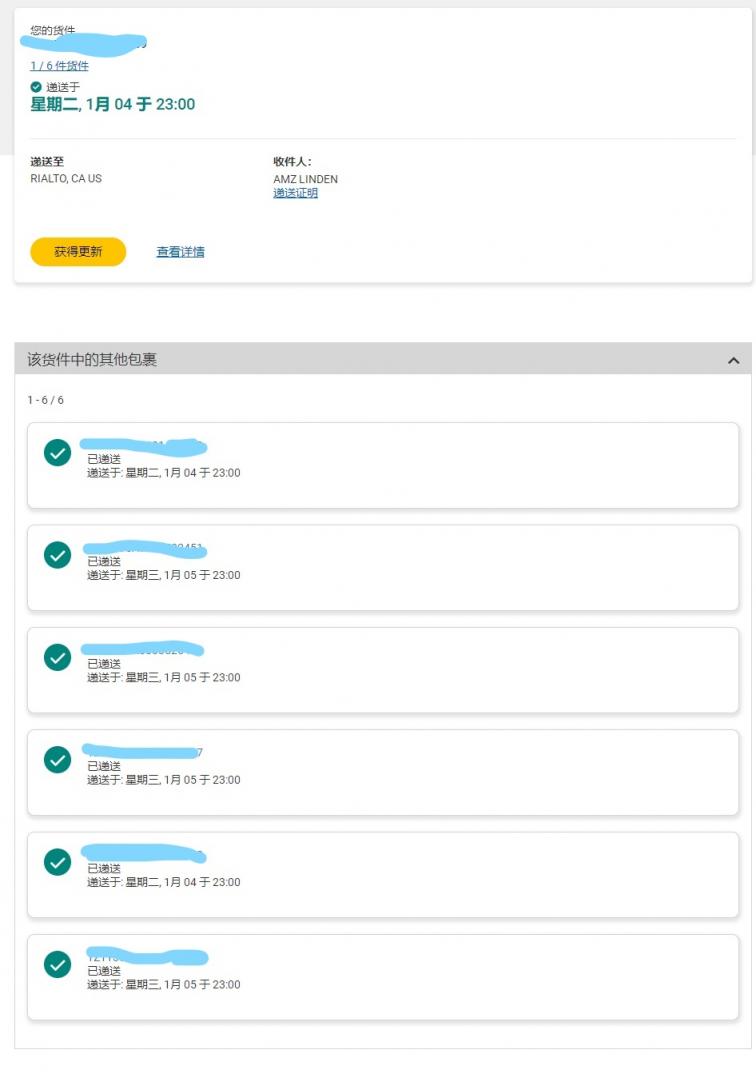Click the third package's green checkmark icon
Viewport: 756px width, 1078px height.
point(57,658)
